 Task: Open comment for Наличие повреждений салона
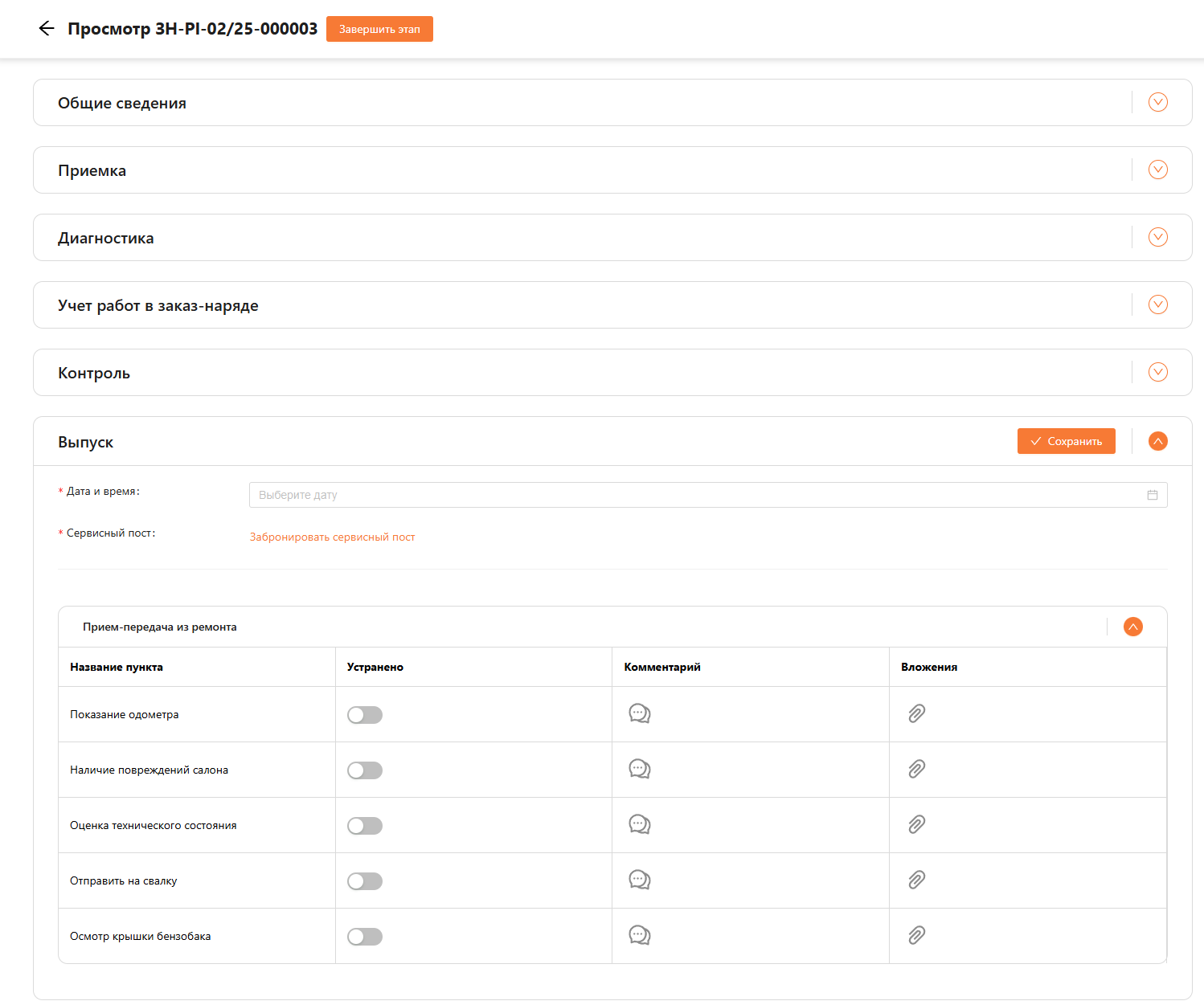click(639, 769)
